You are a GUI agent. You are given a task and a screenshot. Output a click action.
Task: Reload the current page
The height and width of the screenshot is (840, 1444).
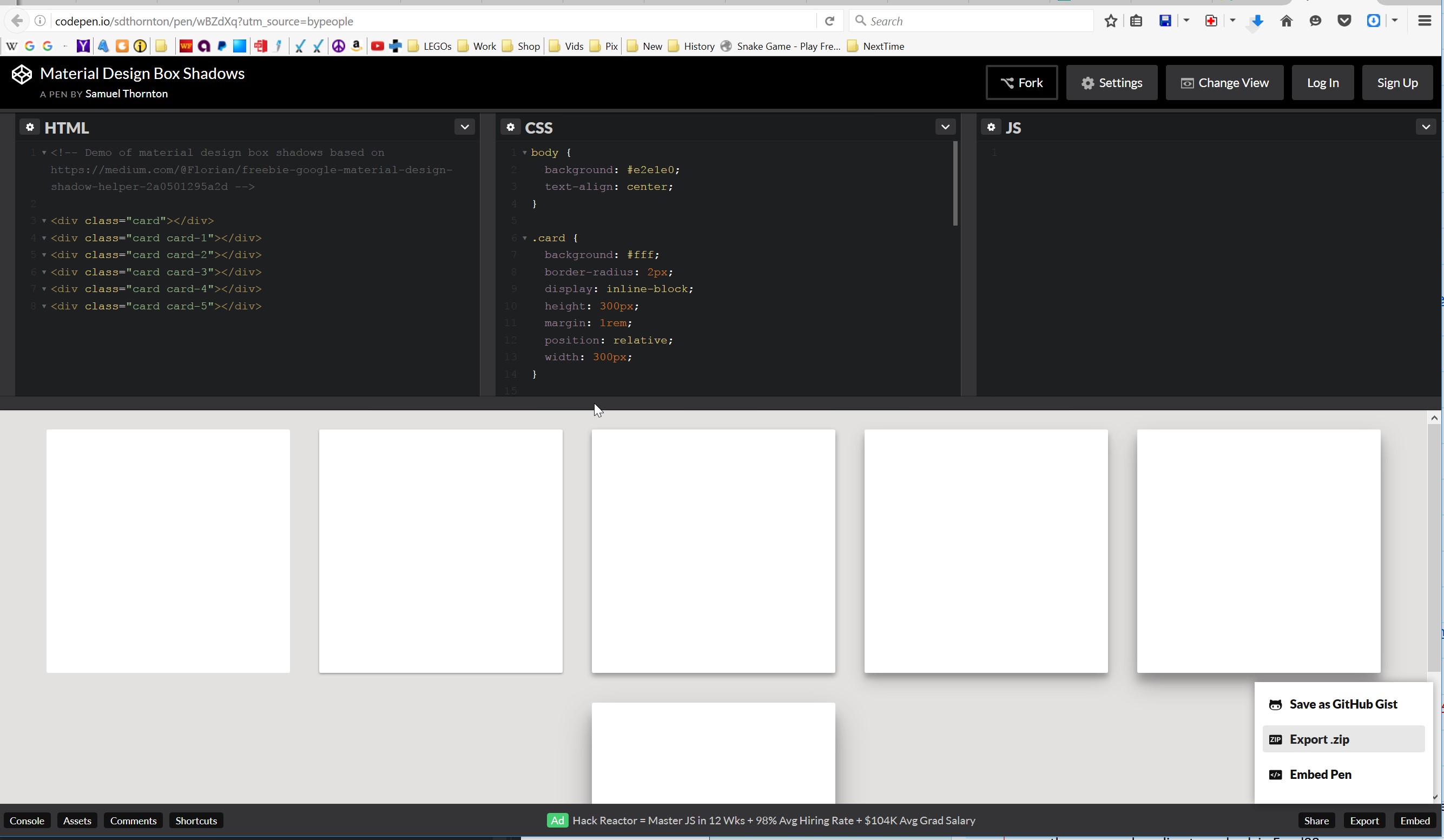[x=829, y=21]
